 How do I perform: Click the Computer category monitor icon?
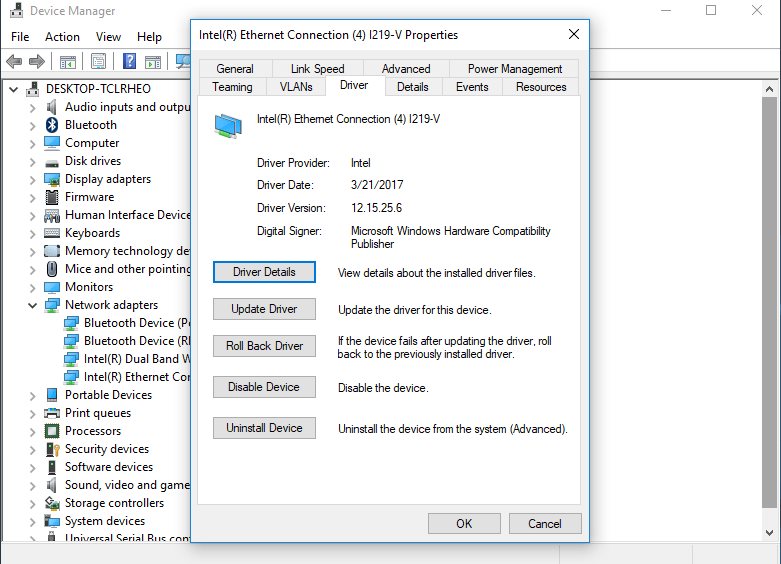(x=52, y=143)
